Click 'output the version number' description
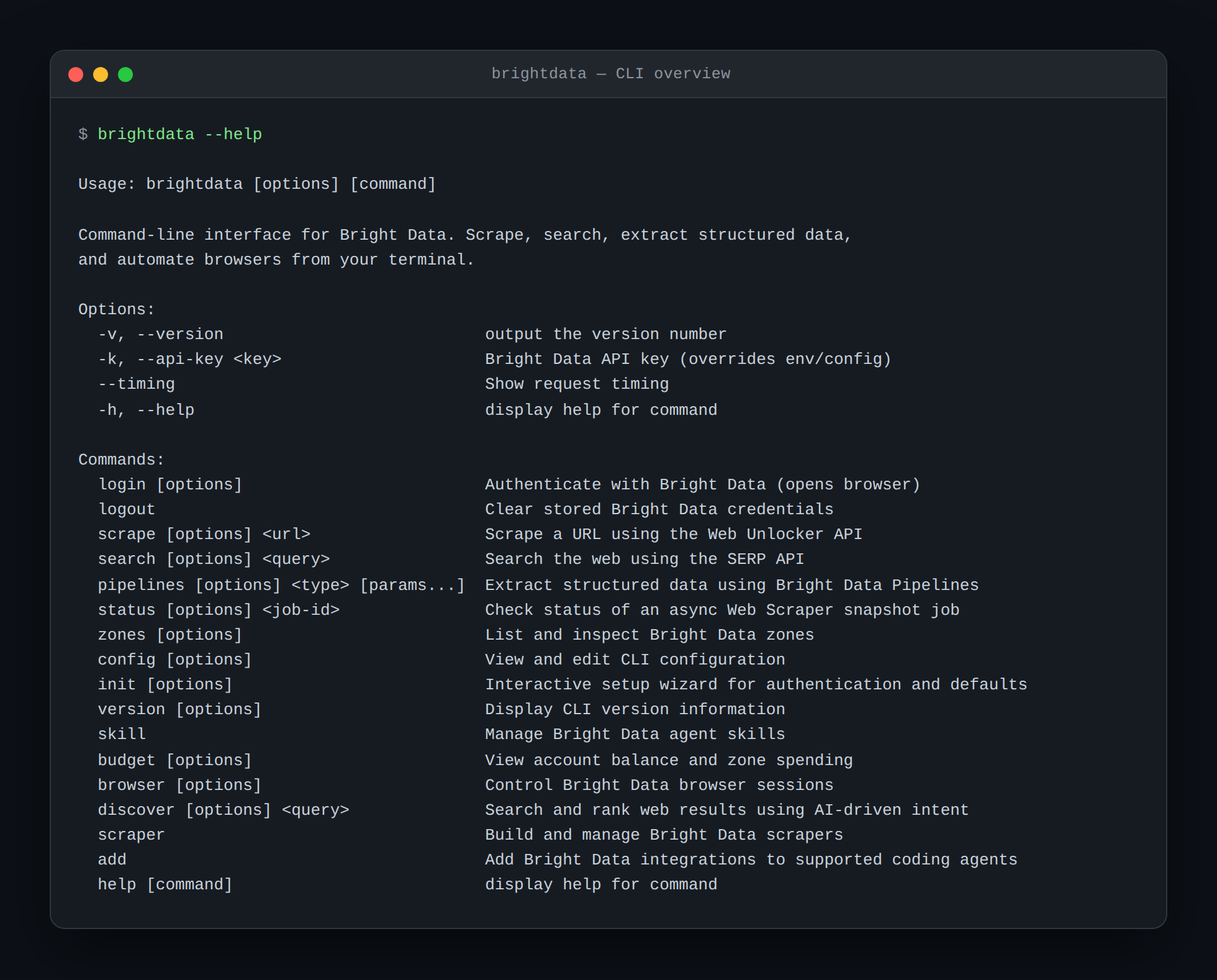Image resolution: width=1217 pixels, height=980 pixels. point(605,334)
